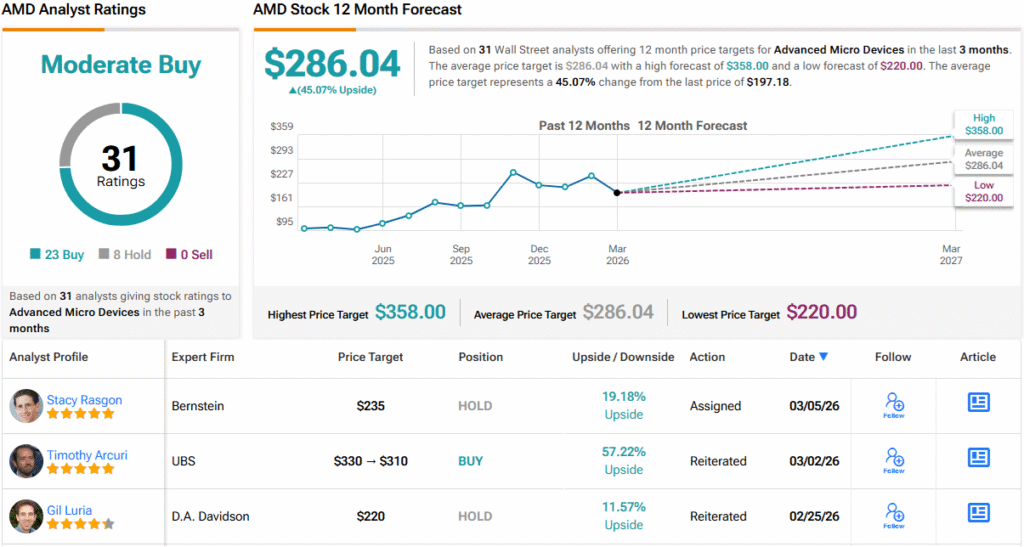Open Timothy Arcuri analyst profile link
The image size is (1024, 547).
tap(87, 455)
